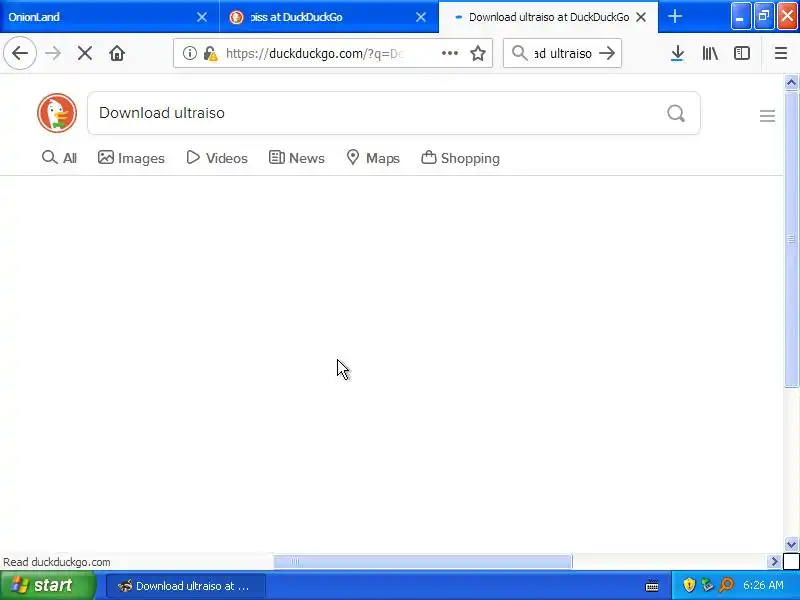Image resolution: width=800 pixels, height=600 pixels.
Task: Click the horizontal scrollbar right arrow
Action: pyautogui.click(x=774, y=562)
